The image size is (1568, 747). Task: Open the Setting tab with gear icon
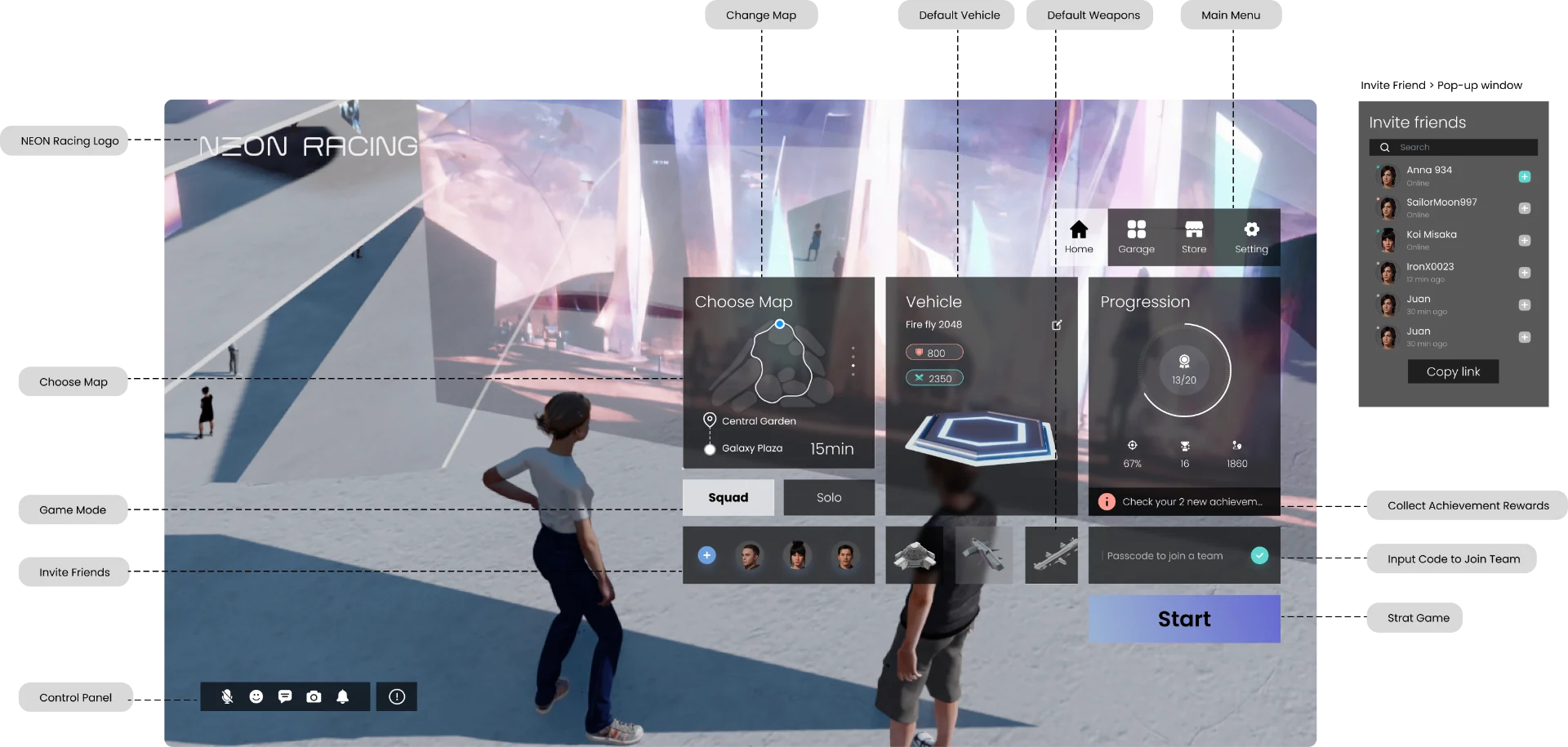pos(1251,237)
